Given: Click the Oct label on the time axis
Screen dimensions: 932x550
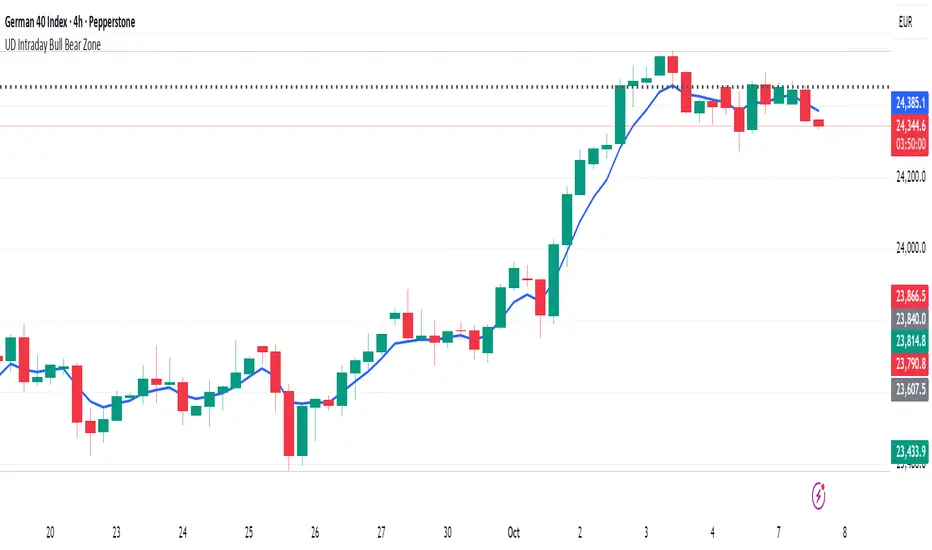Looking at the screenshot, I should (x=513, y=533).
